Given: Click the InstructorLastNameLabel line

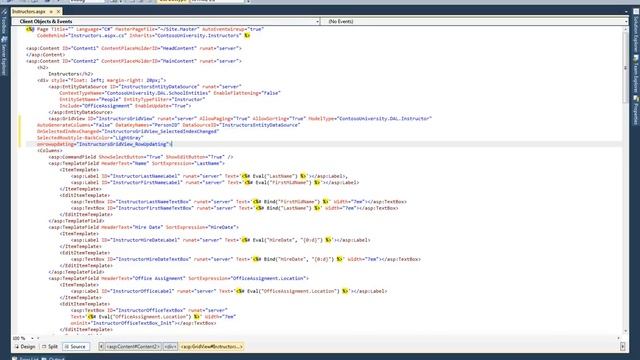Looking at the screenshot, I should click(x=209, y=176).
